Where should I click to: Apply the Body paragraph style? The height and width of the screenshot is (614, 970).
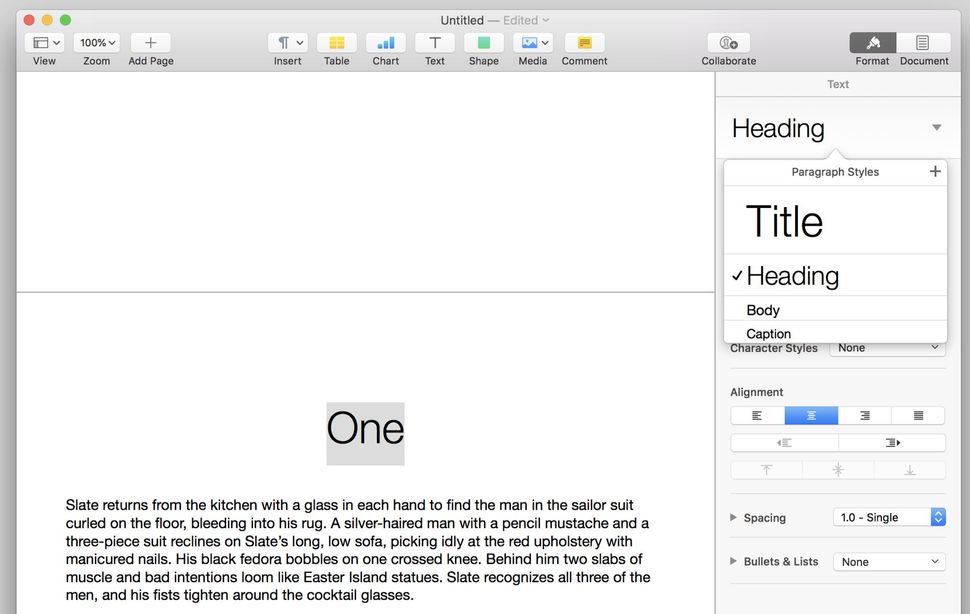coord(763,309)
